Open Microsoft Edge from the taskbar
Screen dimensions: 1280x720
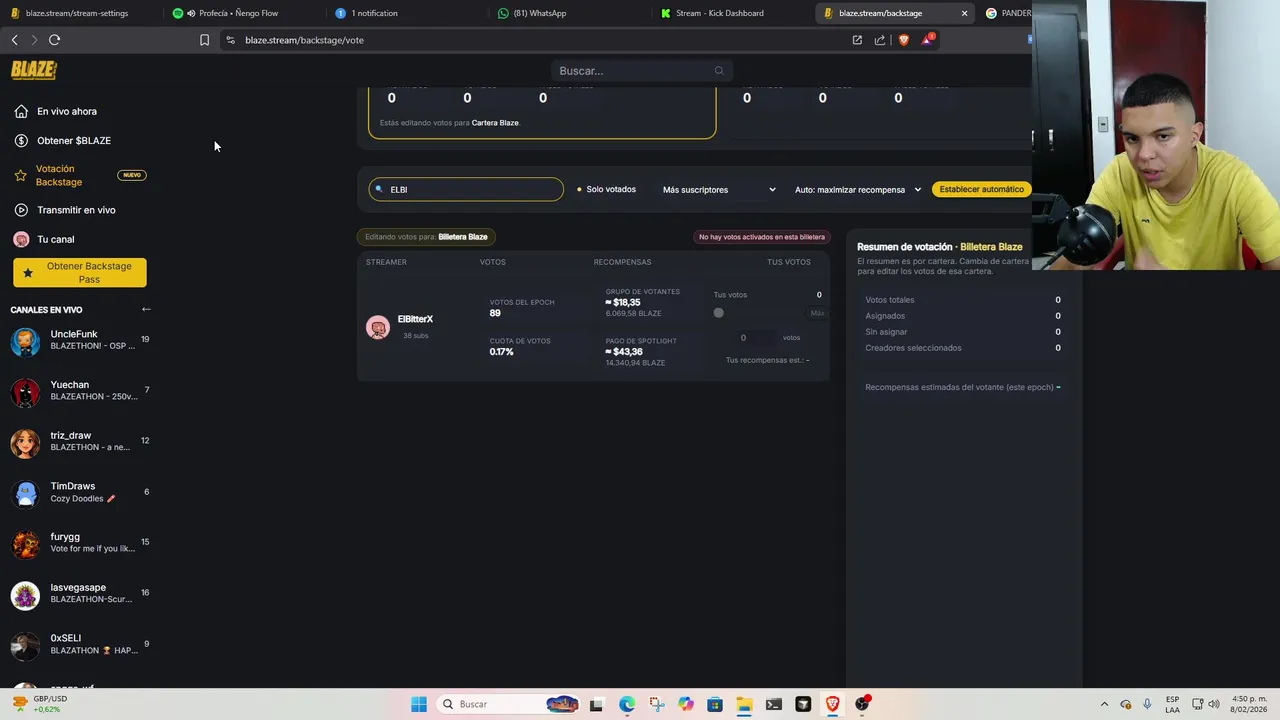point(626,704)
